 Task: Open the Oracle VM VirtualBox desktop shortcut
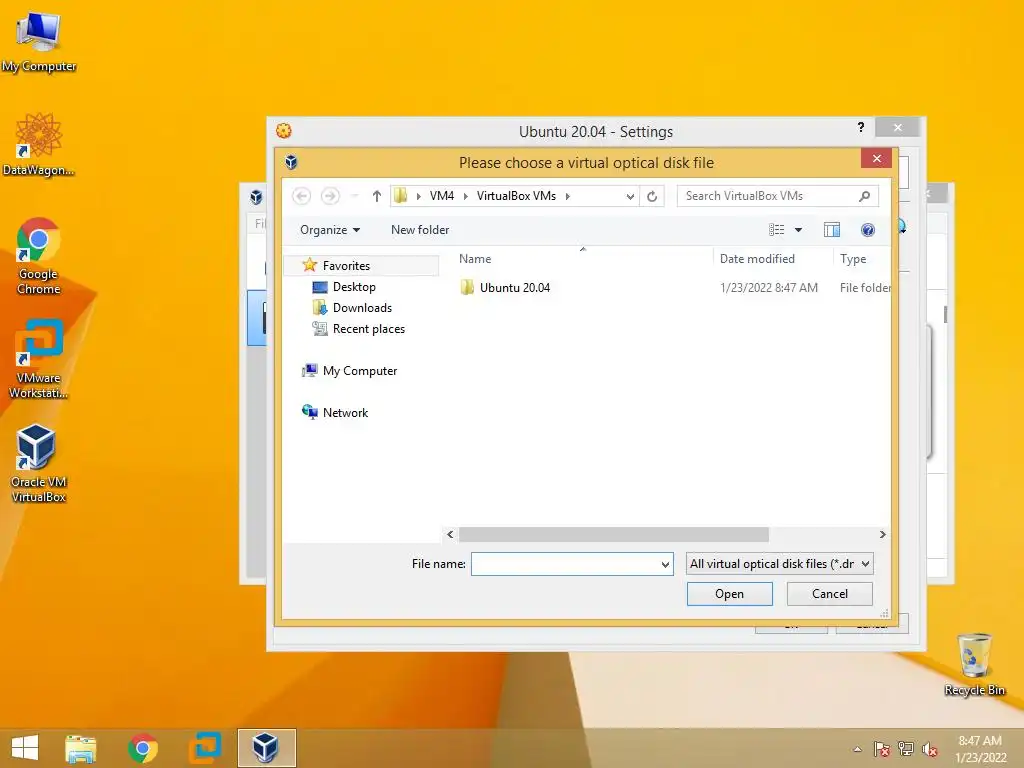tap(39, 463)
